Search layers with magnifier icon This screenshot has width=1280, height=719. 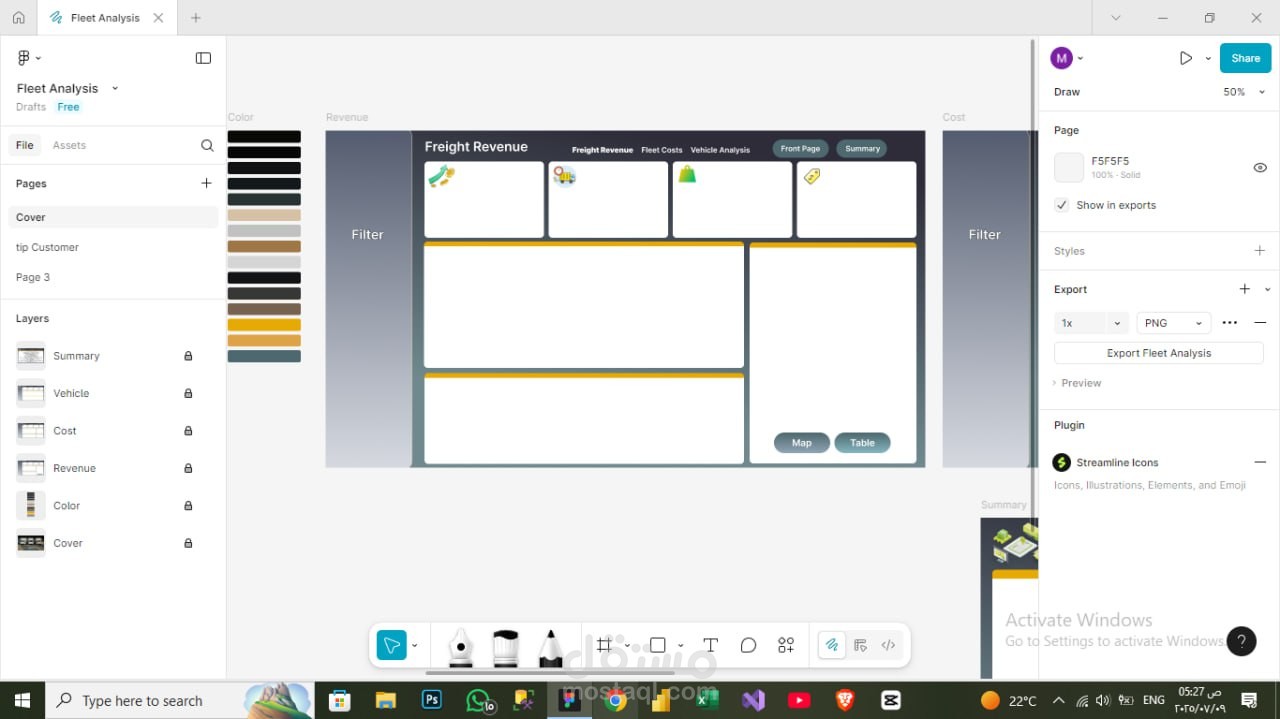pos(207,145)
